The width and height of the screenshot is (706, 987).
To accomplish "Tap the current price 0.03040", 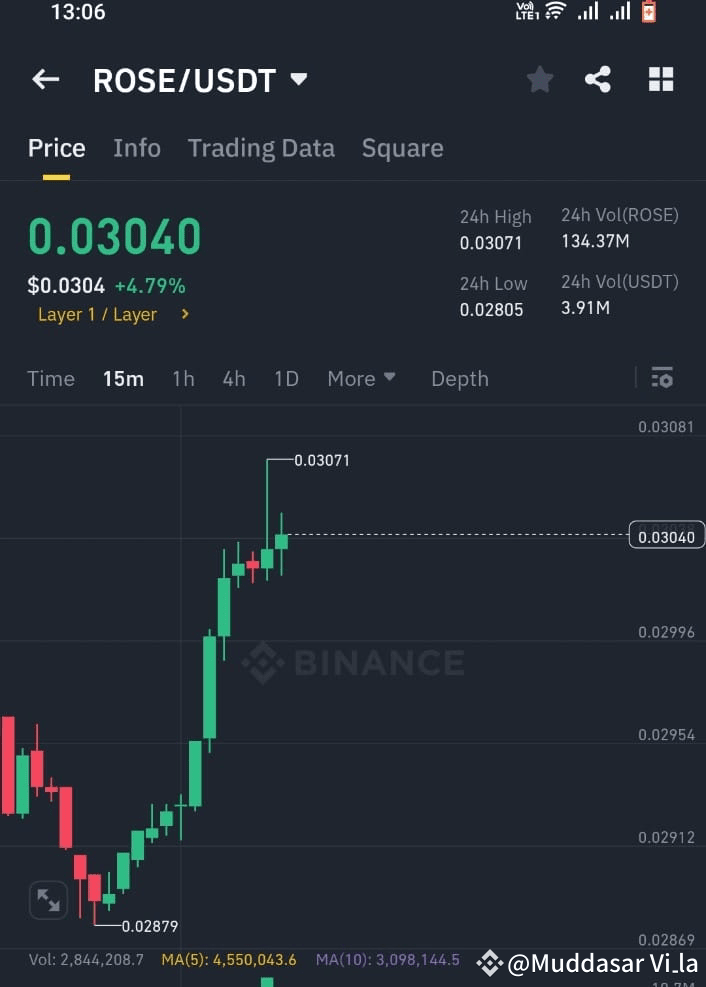I will click(x=115, y=236).
